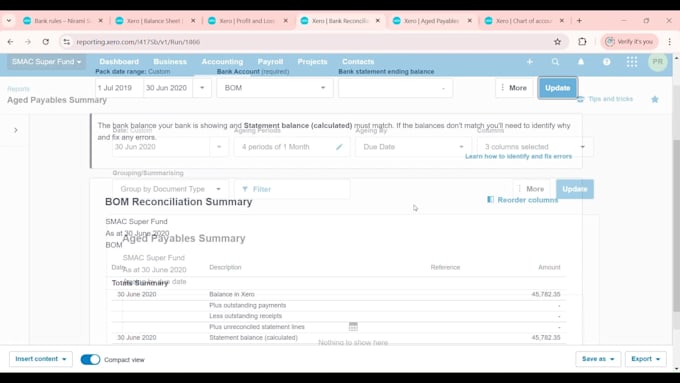Go back to the previous browser page

coord(10,42)
